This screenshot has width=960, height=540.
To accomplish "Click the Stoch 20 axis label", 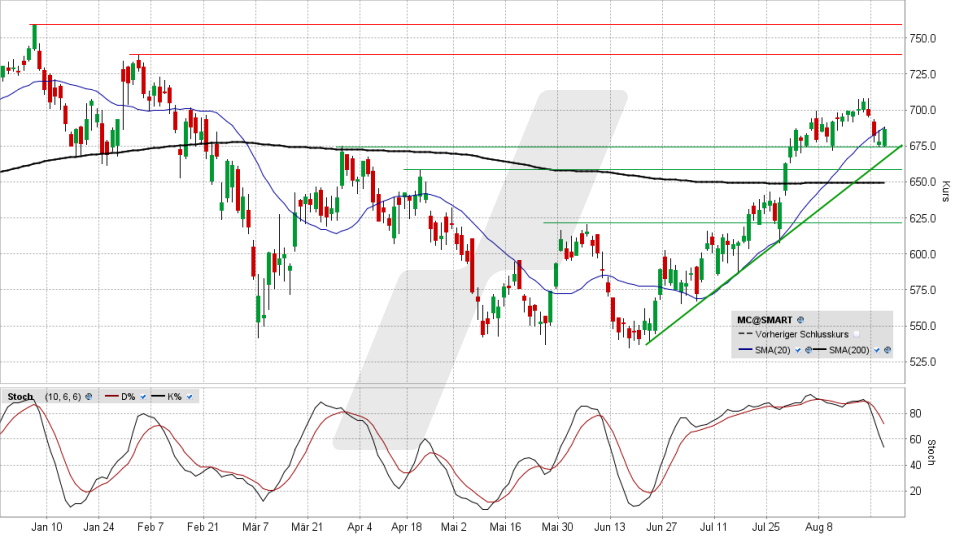I will tap(915, 491).
